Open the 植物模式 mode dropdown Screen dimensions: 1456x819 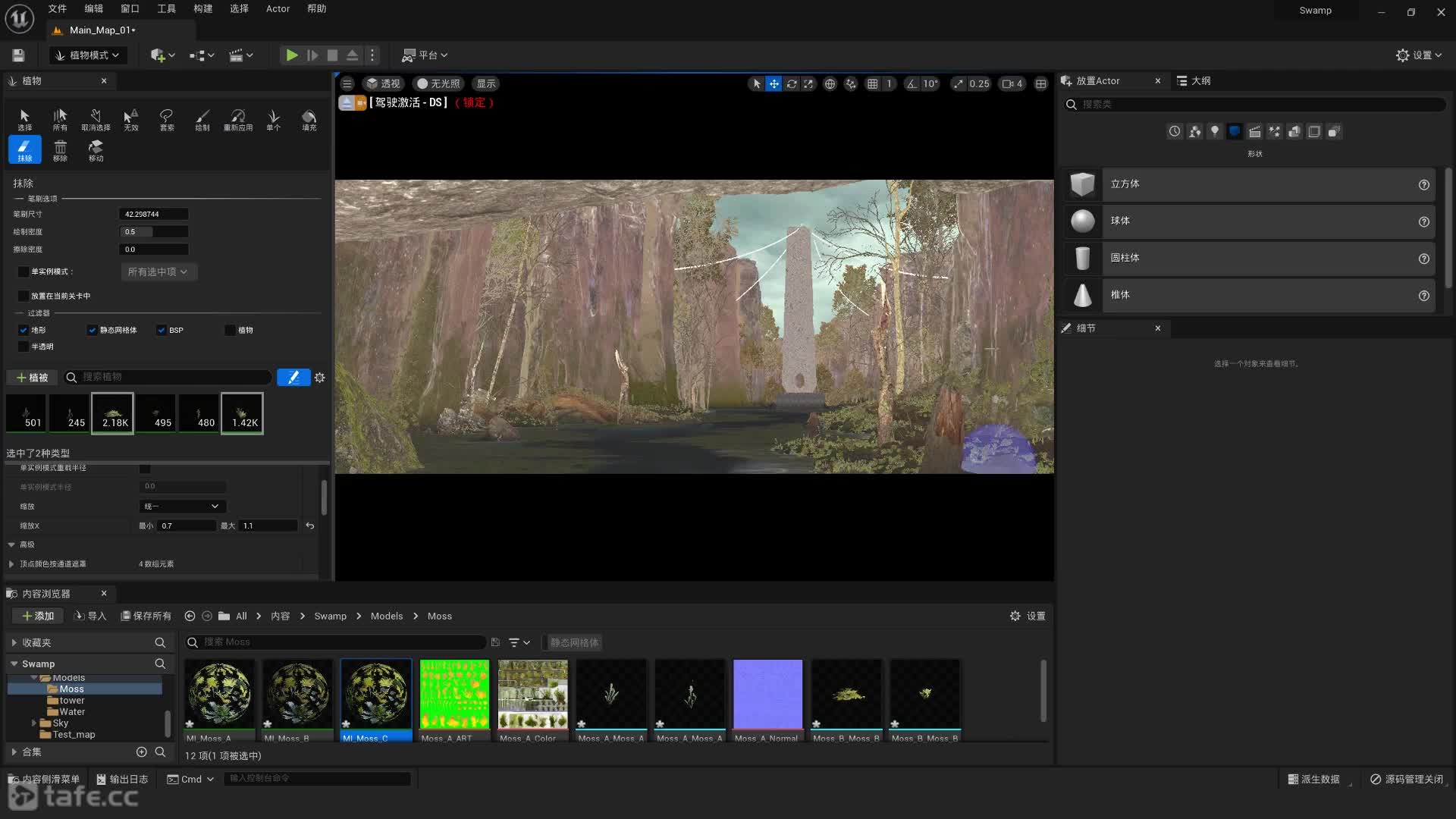pos(88,55)
